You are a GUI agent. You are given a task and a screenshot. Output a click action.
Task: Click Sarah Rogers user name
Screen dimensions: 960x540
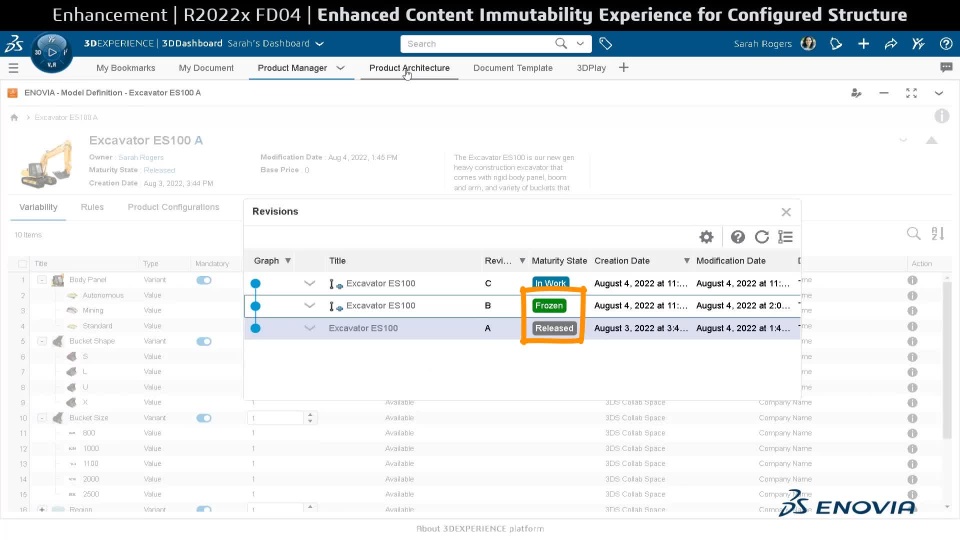tap(762, 44)
